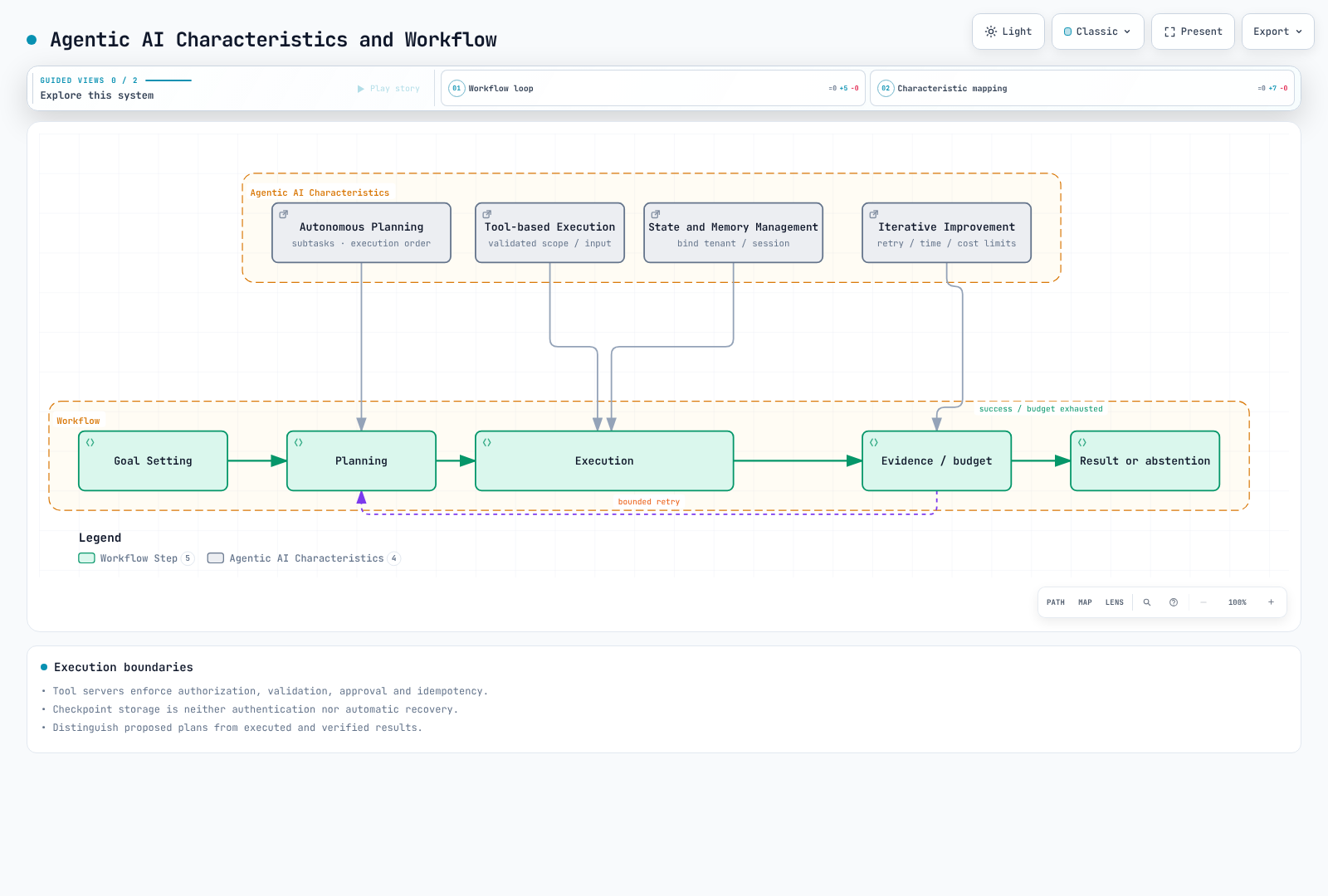1328x896 pixels.
Task: Click the 'bounded retry' edge label
Action: click(649, 502)
